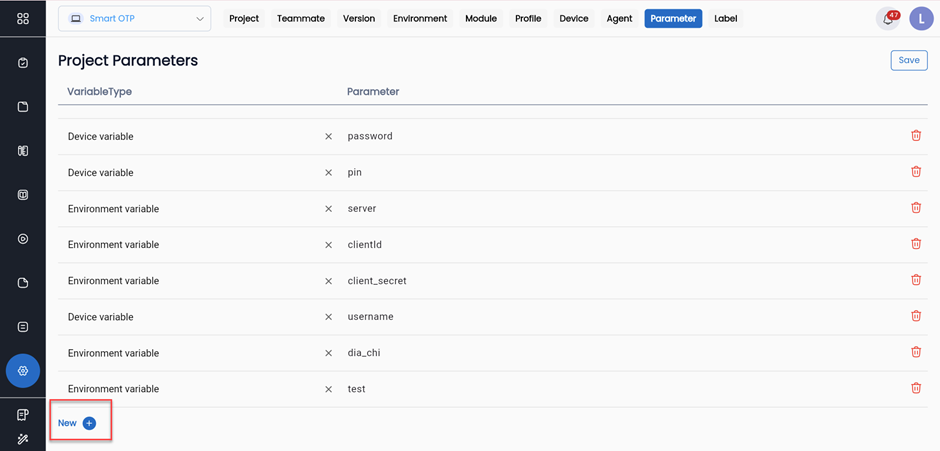This screenshot has width=940, height=451.
Task: Click the Save button
Action: (x=908, y=60)
